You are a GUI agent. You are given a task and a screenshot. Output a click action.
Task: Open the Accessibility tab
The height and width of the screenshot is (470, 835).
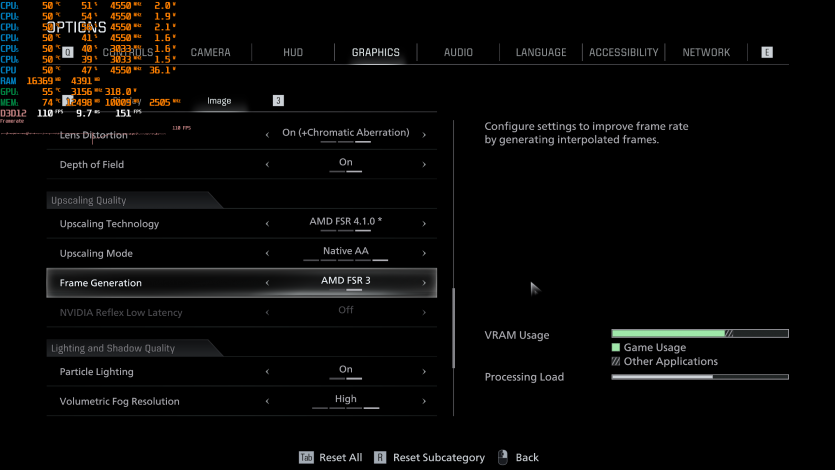[623, 52]
